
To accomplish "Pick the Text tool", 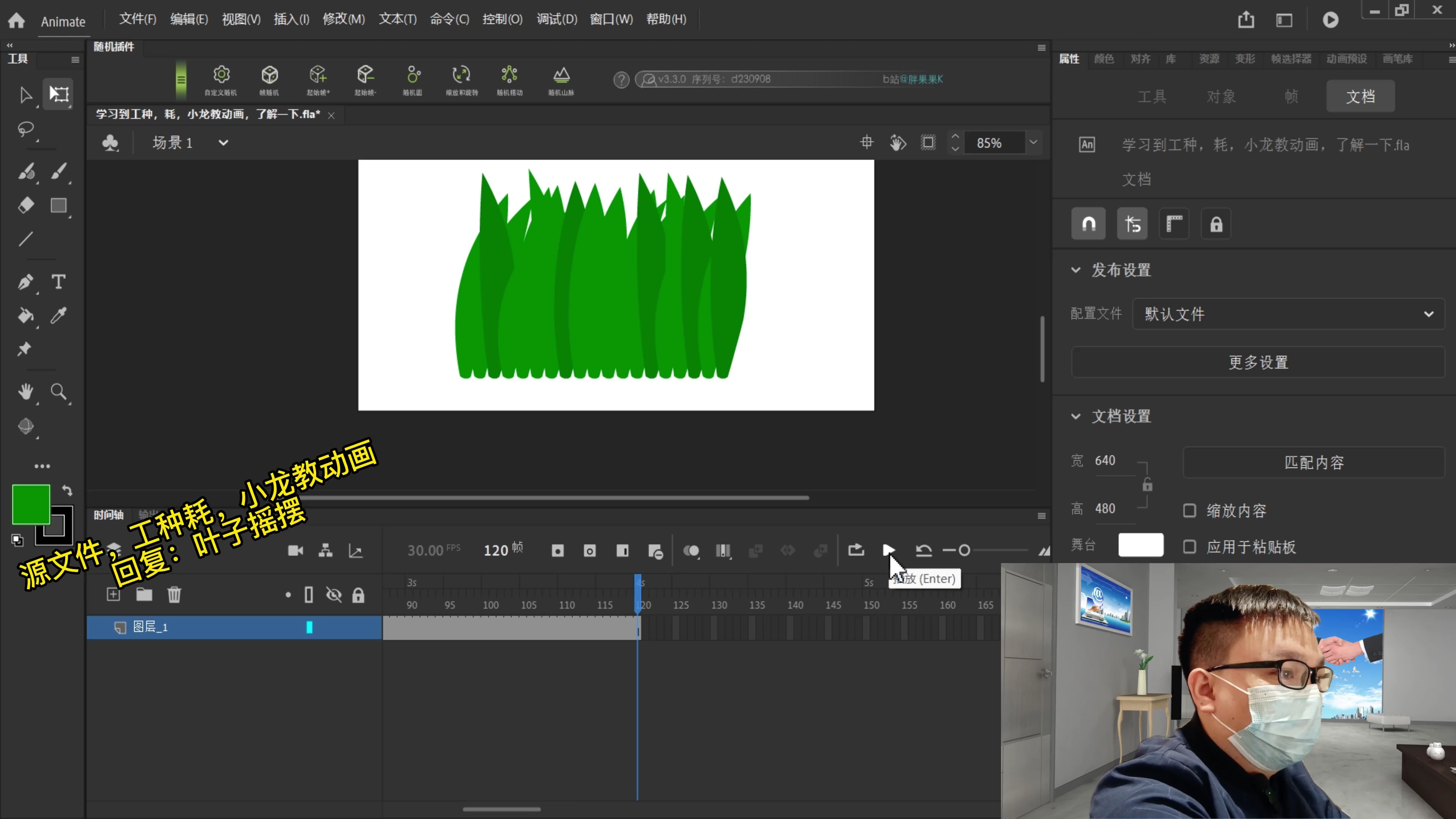I will pyautogui.click(x=58, y=281).
